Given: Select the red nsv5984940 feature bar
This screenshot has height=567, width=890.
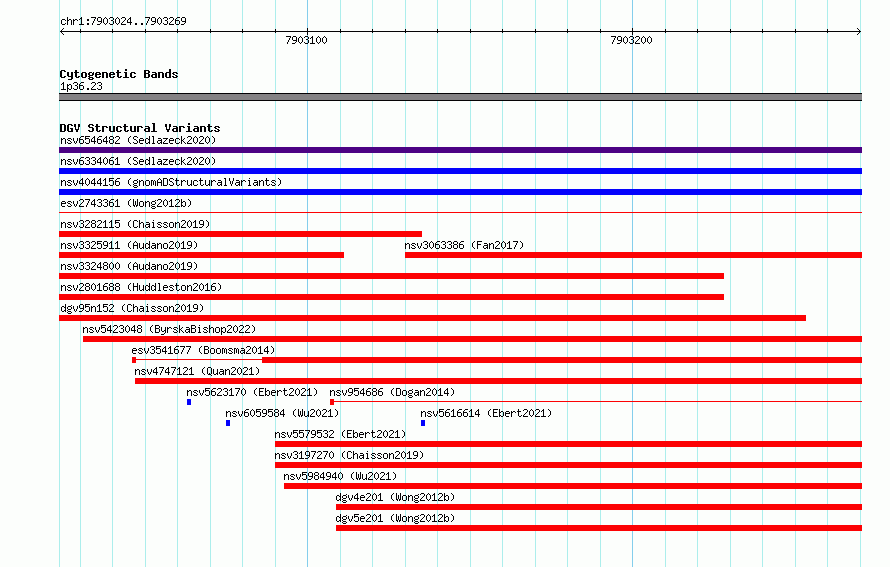Looking at the screenshot, I should [573, 486].
